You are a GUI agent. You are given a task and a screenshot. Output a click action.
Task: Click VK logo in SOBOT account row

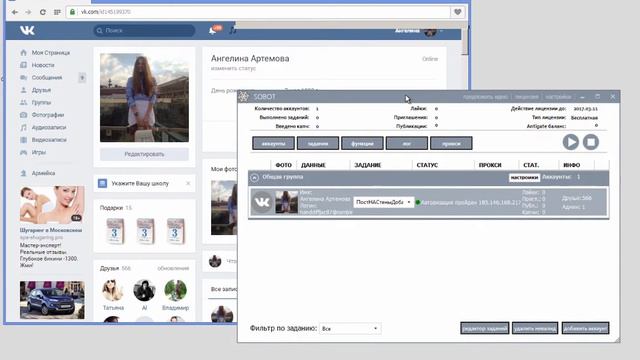pyautogui.click(x=262, y=202)
